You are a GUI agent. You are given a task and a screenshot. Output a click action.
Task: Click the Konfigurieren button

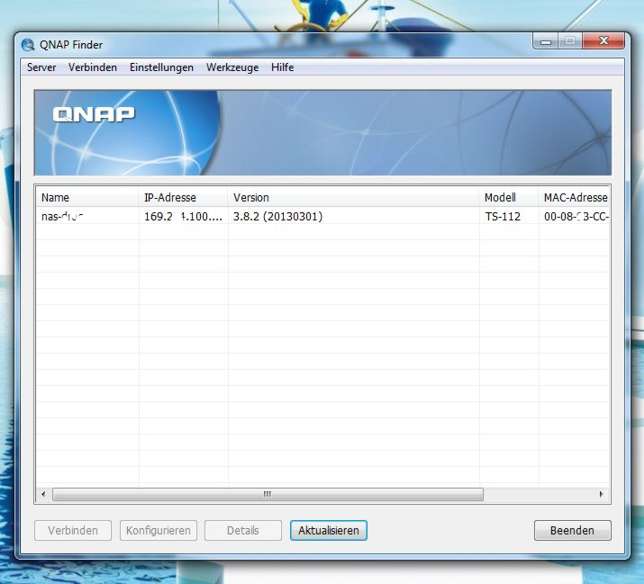click(x=159, y=530)
